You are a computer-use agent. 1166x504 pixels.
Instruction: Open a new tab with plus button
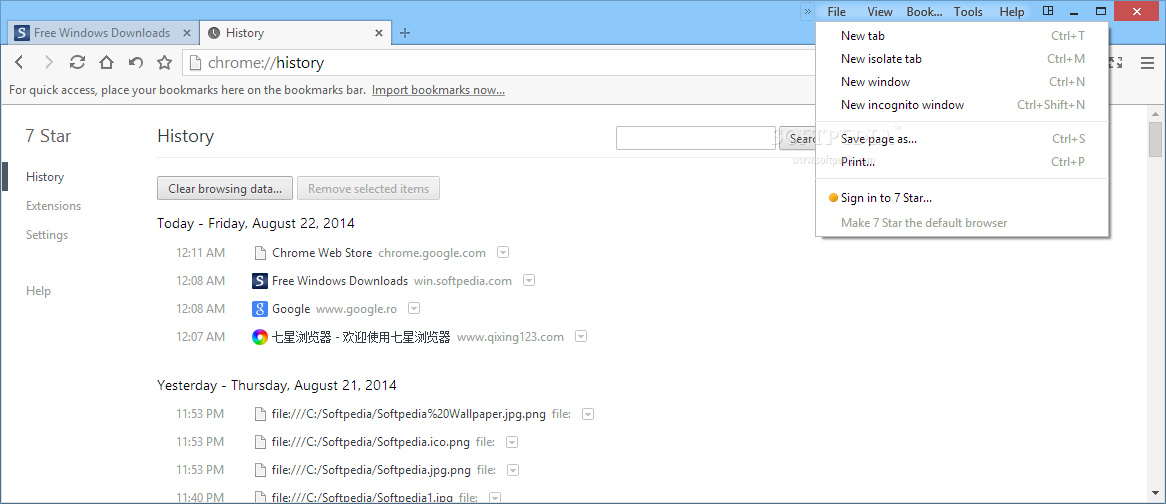[x=405, y=33]
